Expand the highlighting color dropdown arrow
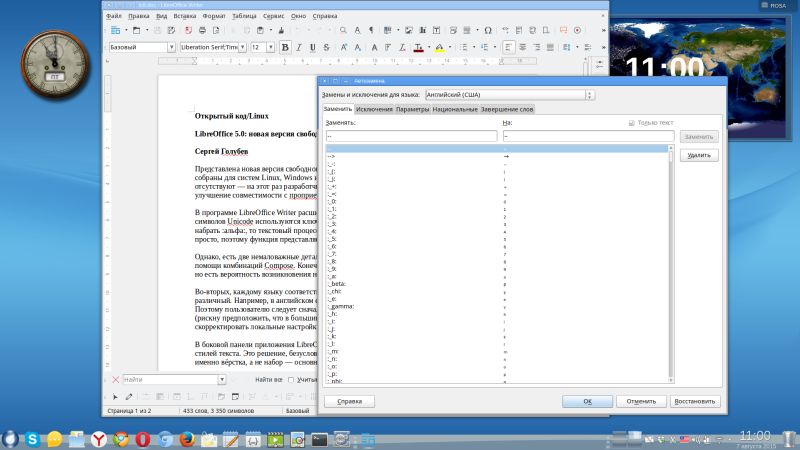 tap(449, 47)
